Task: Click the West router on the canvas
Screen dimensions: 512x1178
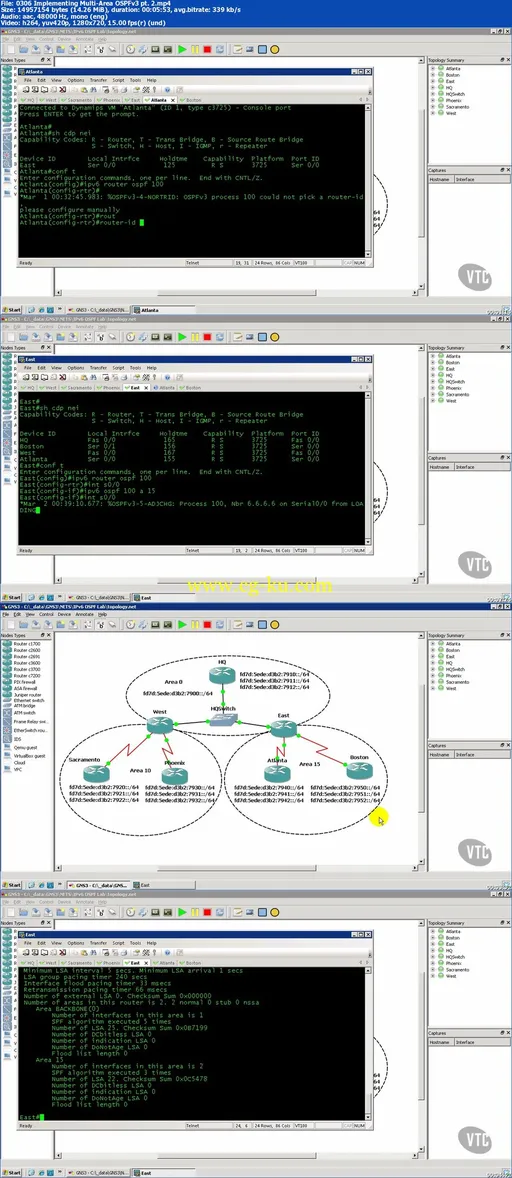Action: coord(160,726)
